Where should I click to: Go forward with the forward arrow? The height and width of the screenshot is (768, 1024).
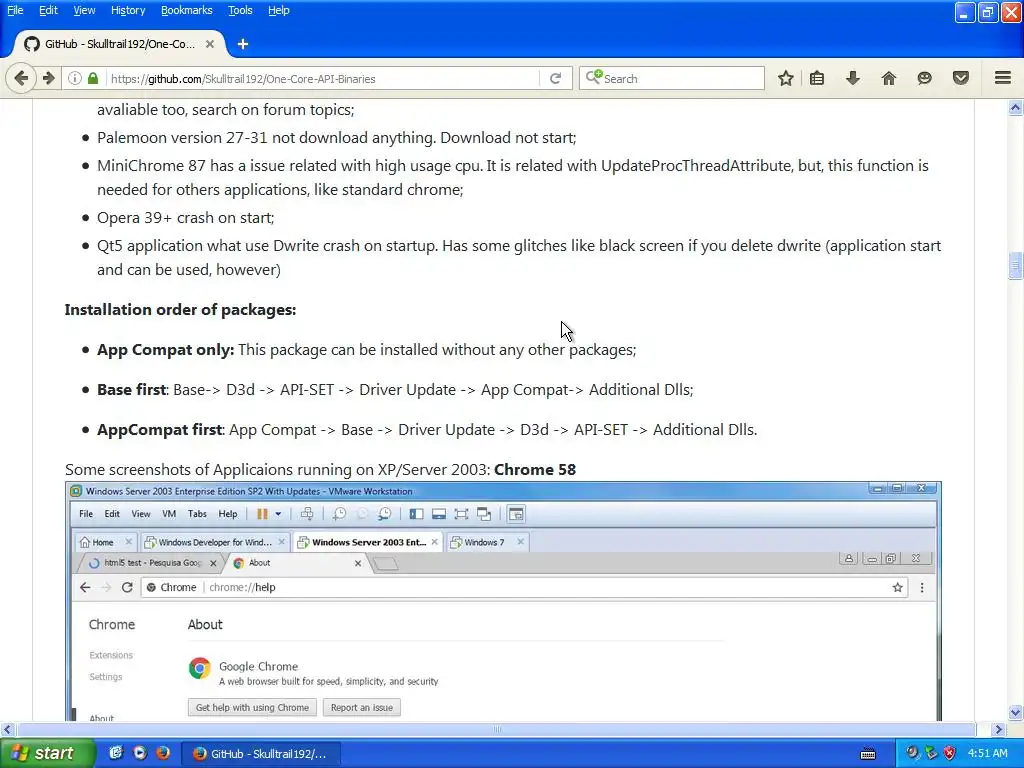click(49, 78)
